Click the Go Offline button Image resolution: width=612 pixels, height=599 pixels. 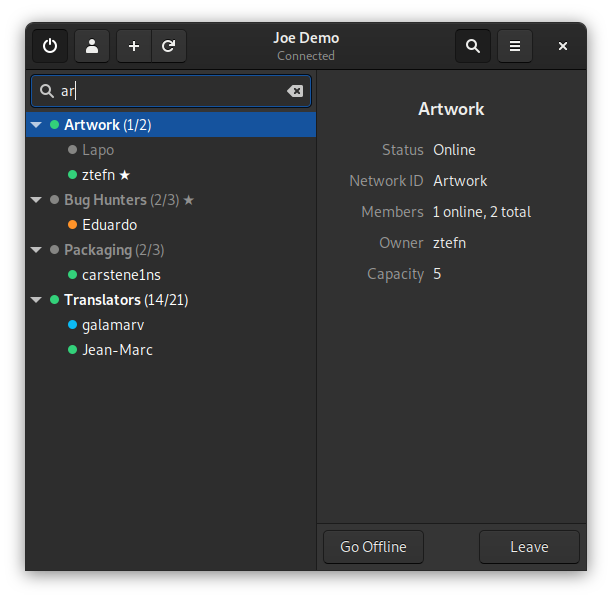[373, 547]
